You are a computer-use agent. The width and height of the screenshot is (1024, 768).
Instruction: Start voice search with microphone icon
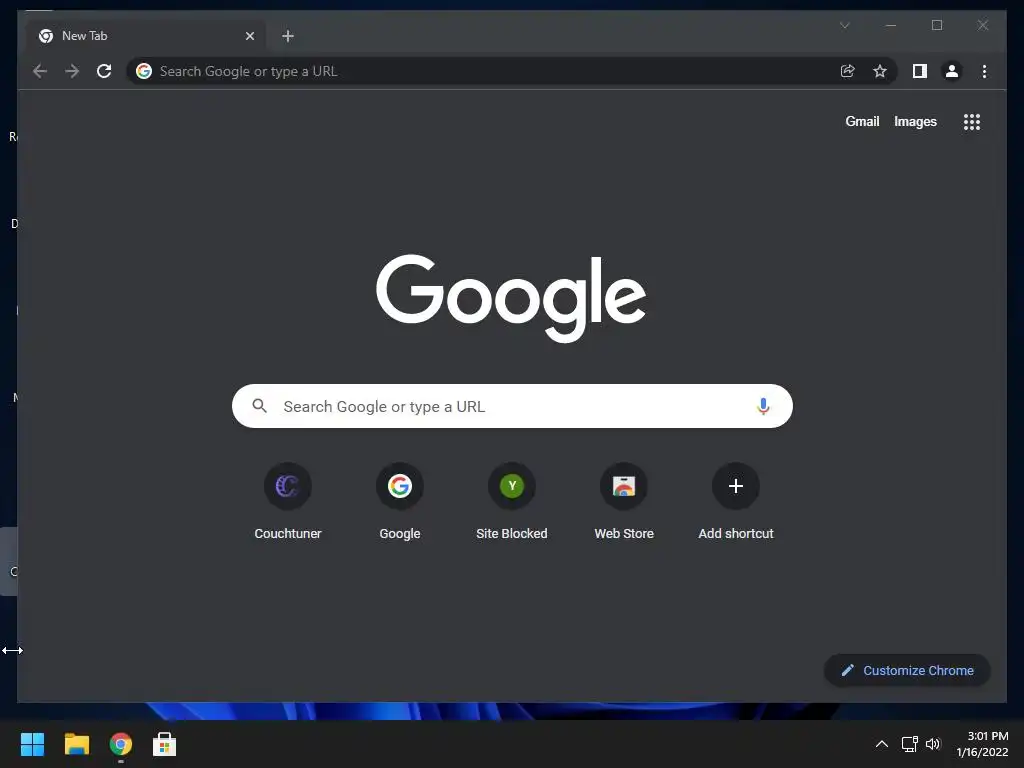763,406
